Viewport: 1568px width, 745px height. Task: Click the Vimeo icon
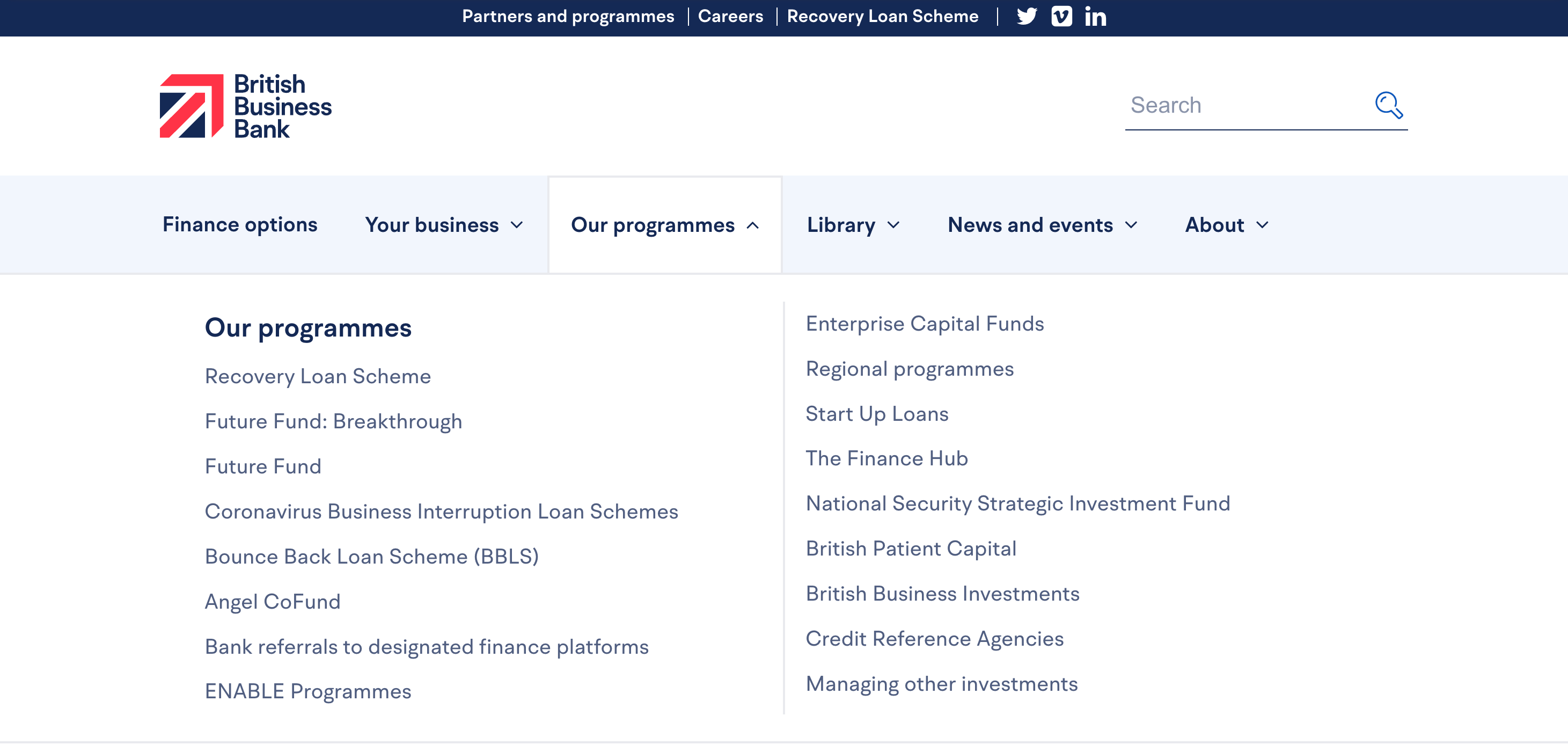point(1061,17)
